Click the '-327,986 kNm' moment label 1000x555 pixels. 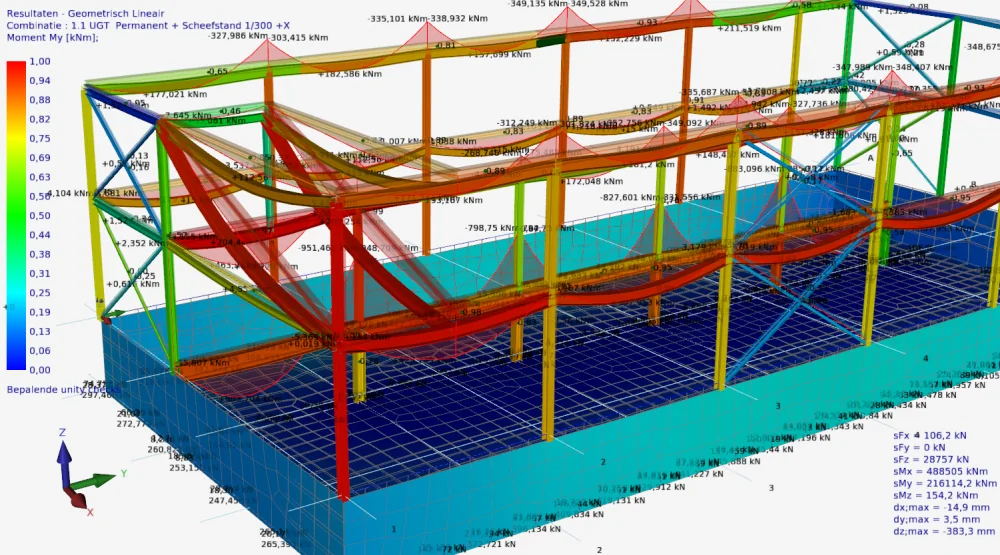point(238,36)
